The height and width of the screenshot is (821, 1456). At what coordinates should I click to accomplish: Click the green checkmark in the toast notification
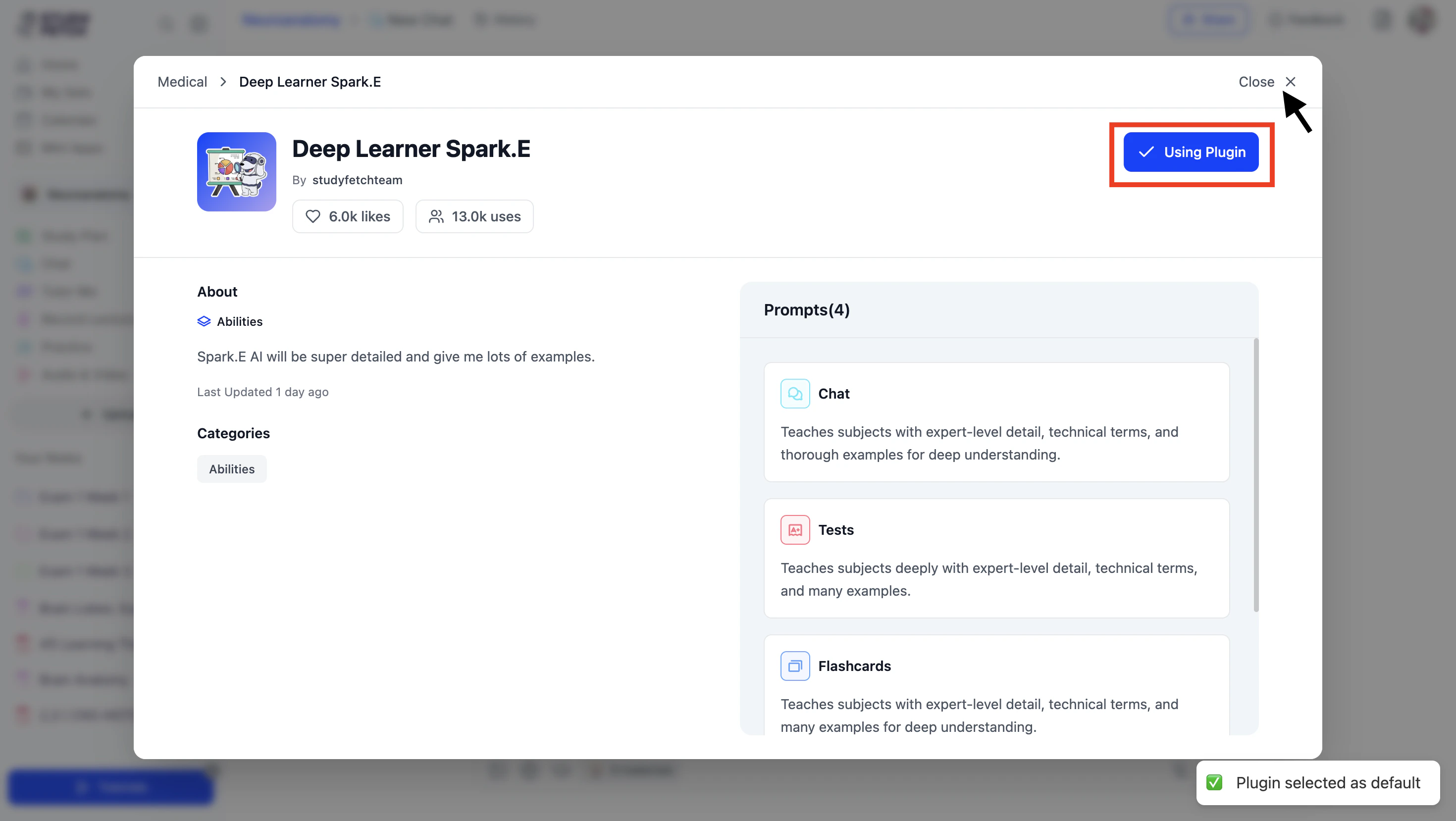pyautogui.click(x=1214, y=782)
